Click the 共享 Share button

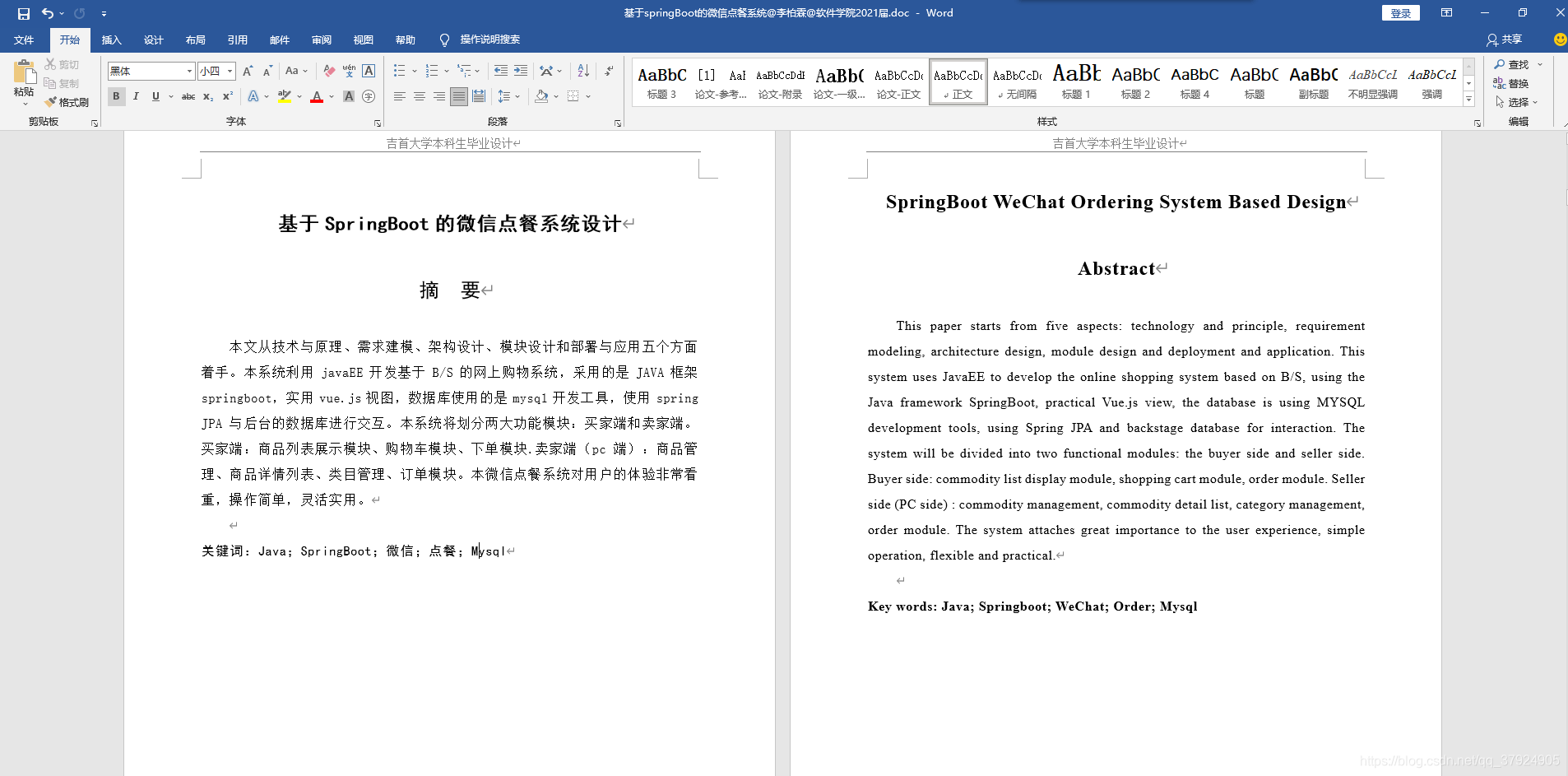click(1505, 39)
